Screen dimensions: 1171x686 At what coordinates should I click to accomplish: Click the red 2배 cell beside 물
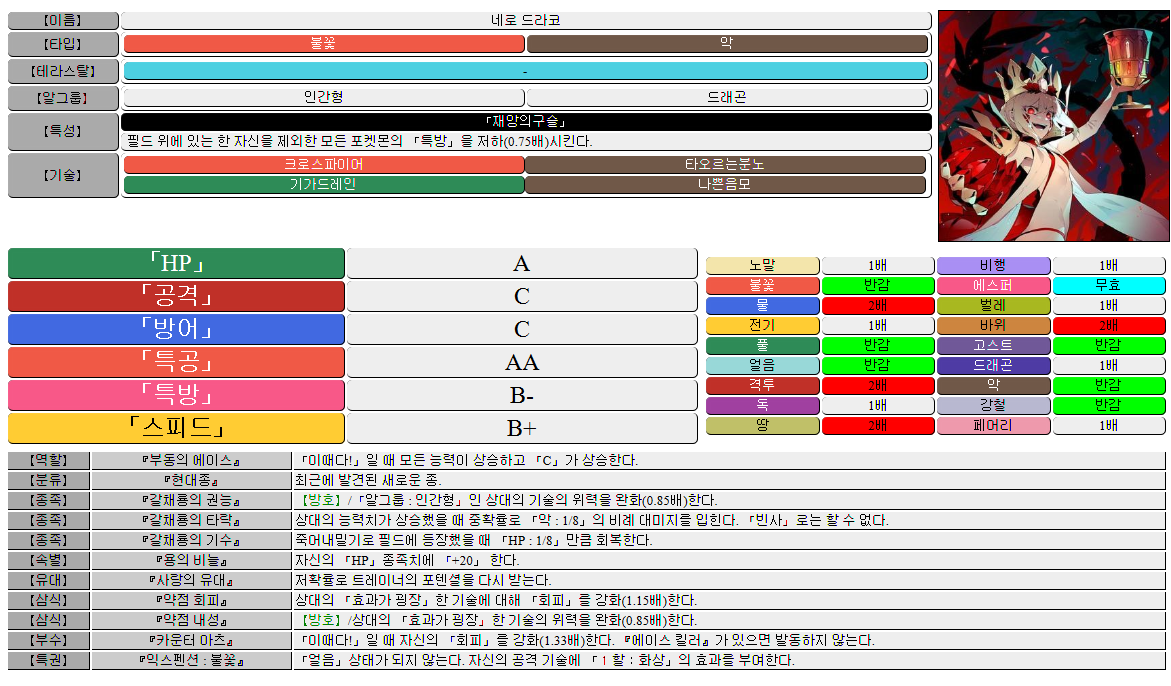tap(878, 305)
